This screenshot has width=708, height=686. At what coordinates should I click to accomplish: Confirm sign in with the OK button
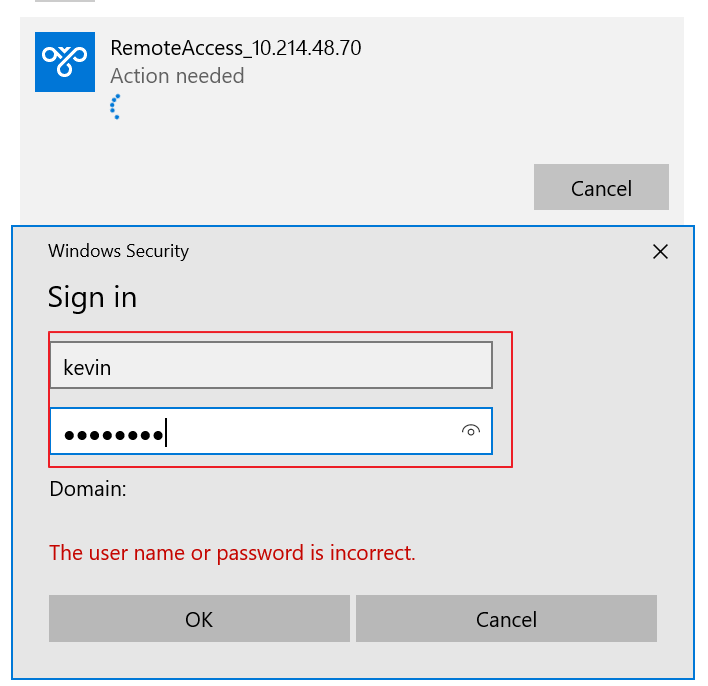[x=199, y=619]
